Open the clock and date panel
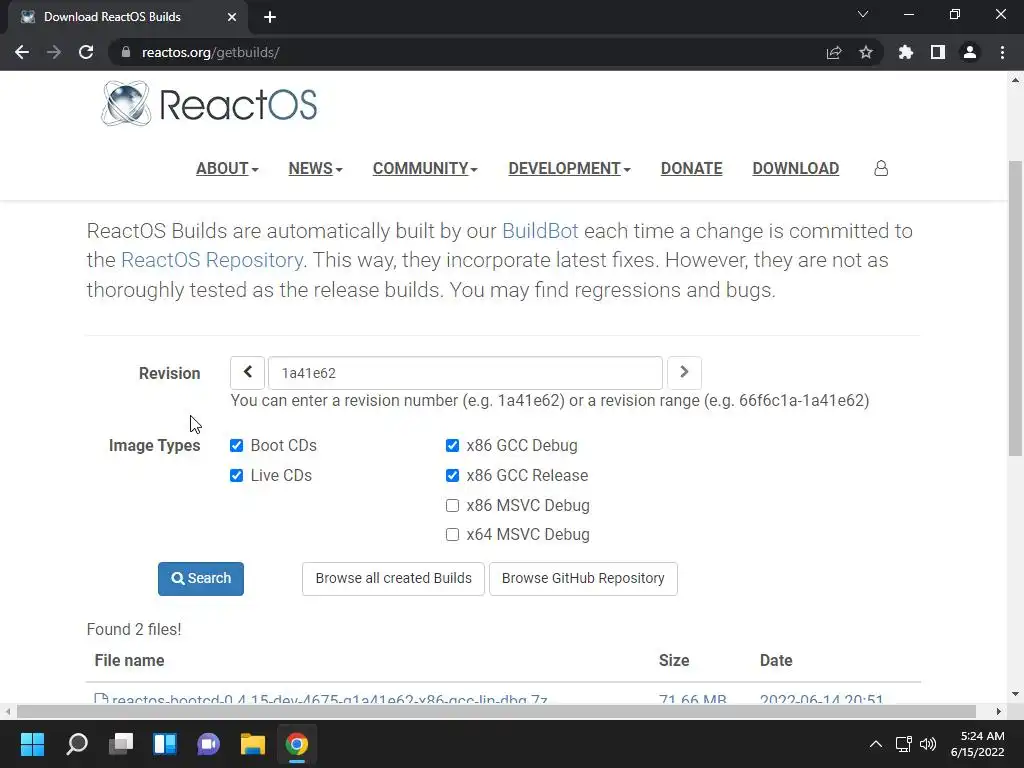 977,744
